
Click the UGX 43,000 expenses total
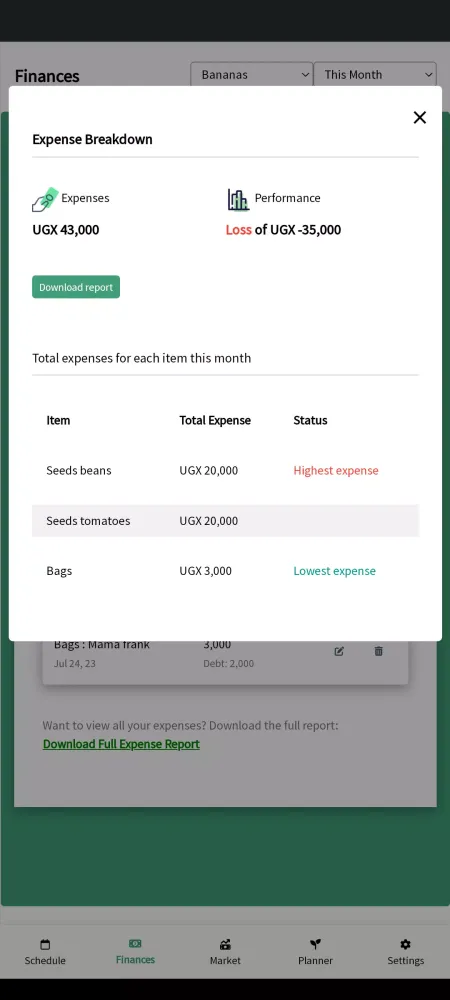[x=66, y=230]
